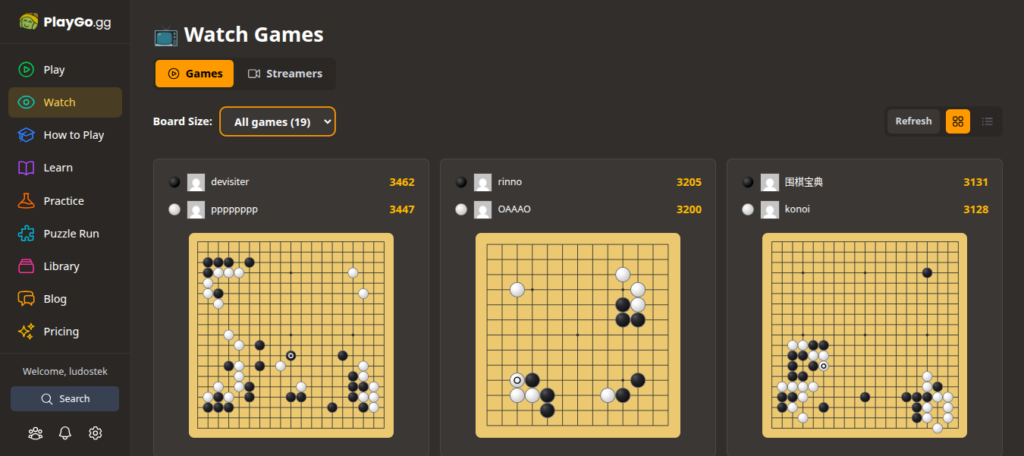1024x456 pixels.
Task: Switch to grid view layout
Action: [958, 121]
